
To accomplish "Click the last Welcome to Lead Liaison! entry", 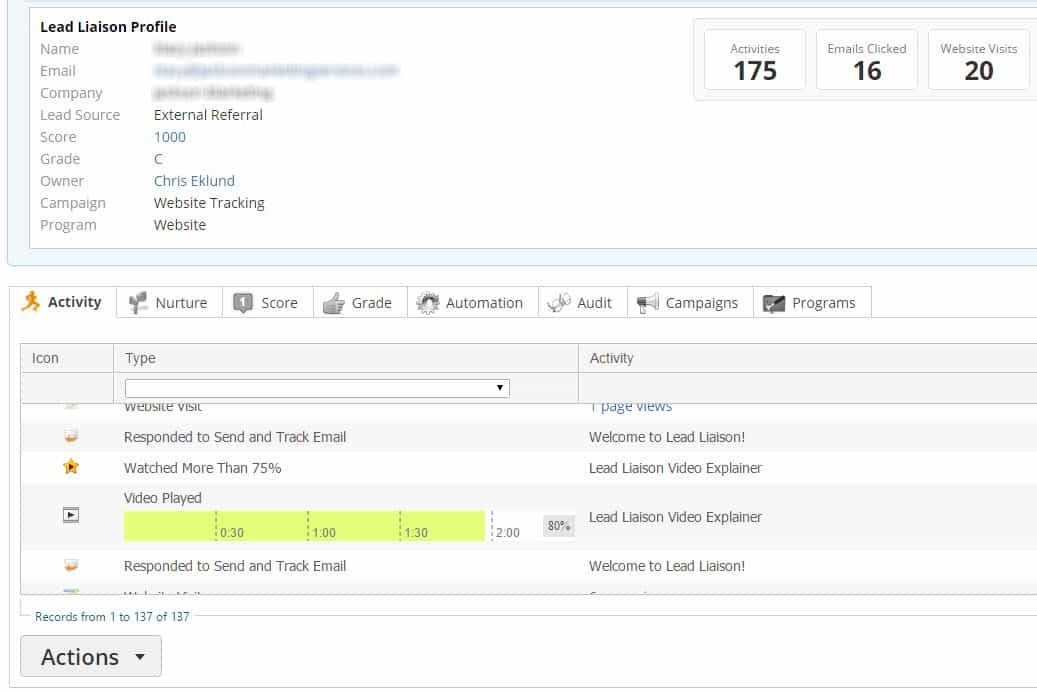I will tap(667, 566).
